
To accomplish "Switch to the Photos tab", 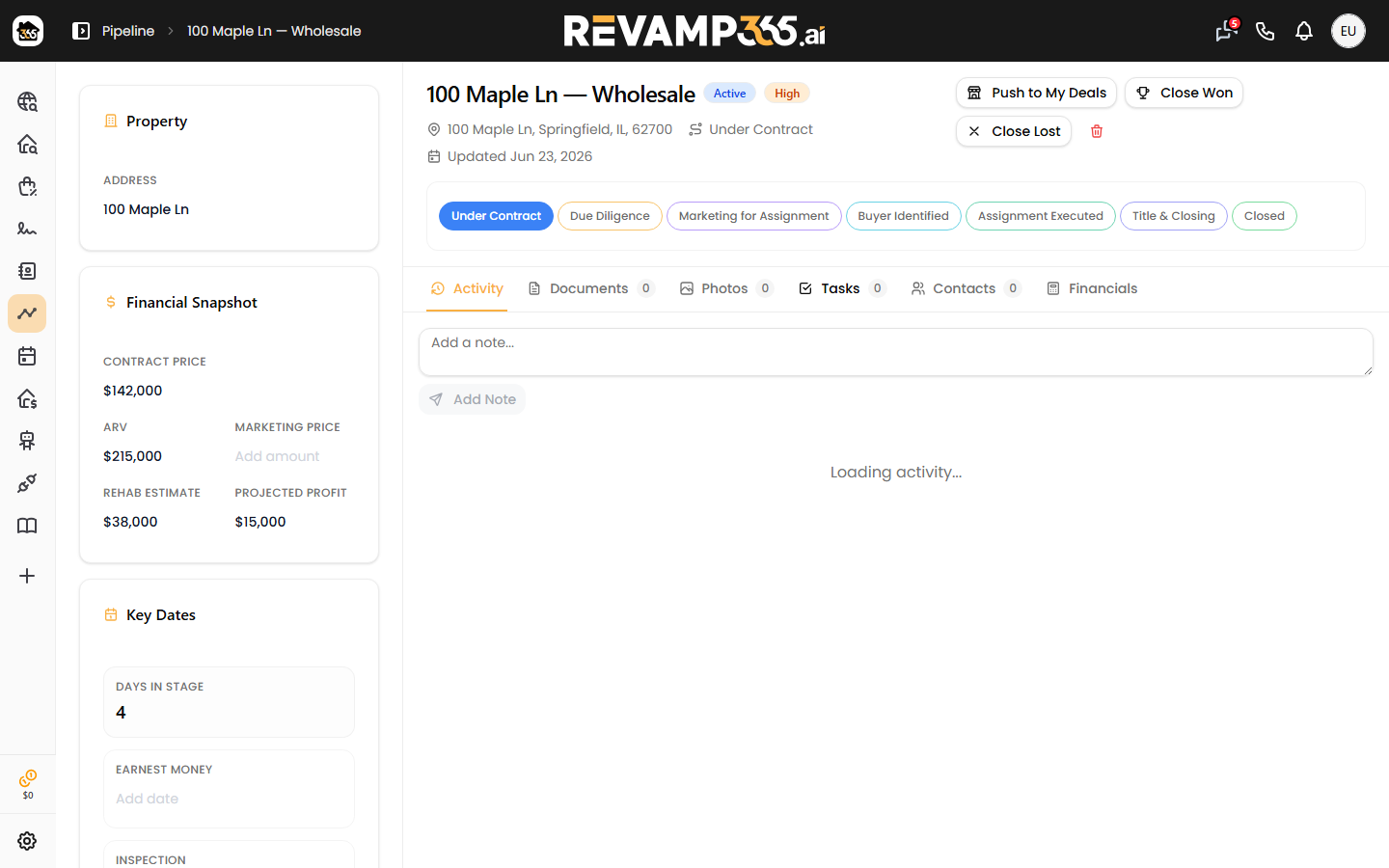I will tap(726, 288).
